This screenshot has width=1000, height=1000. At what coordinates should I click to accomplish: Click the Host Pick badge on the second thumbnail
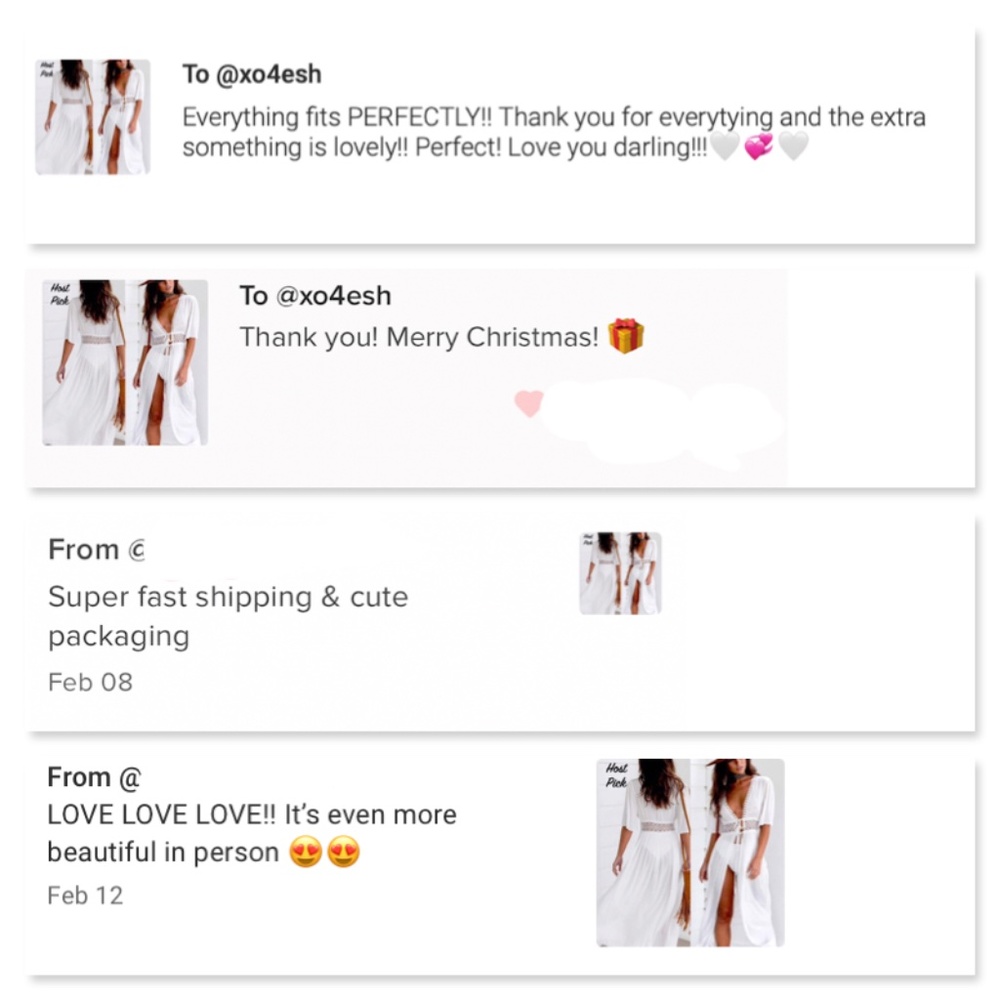[x=60, y=291]
